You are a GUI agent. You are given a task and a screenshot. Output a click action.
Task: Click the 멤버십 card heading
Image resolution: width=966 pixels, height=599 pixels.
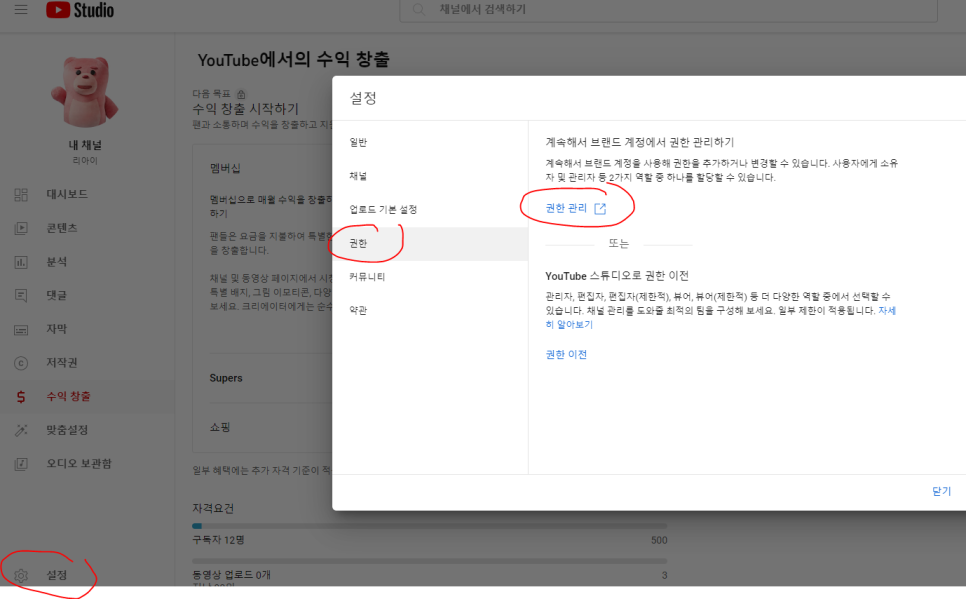click(x=225, y=168)
